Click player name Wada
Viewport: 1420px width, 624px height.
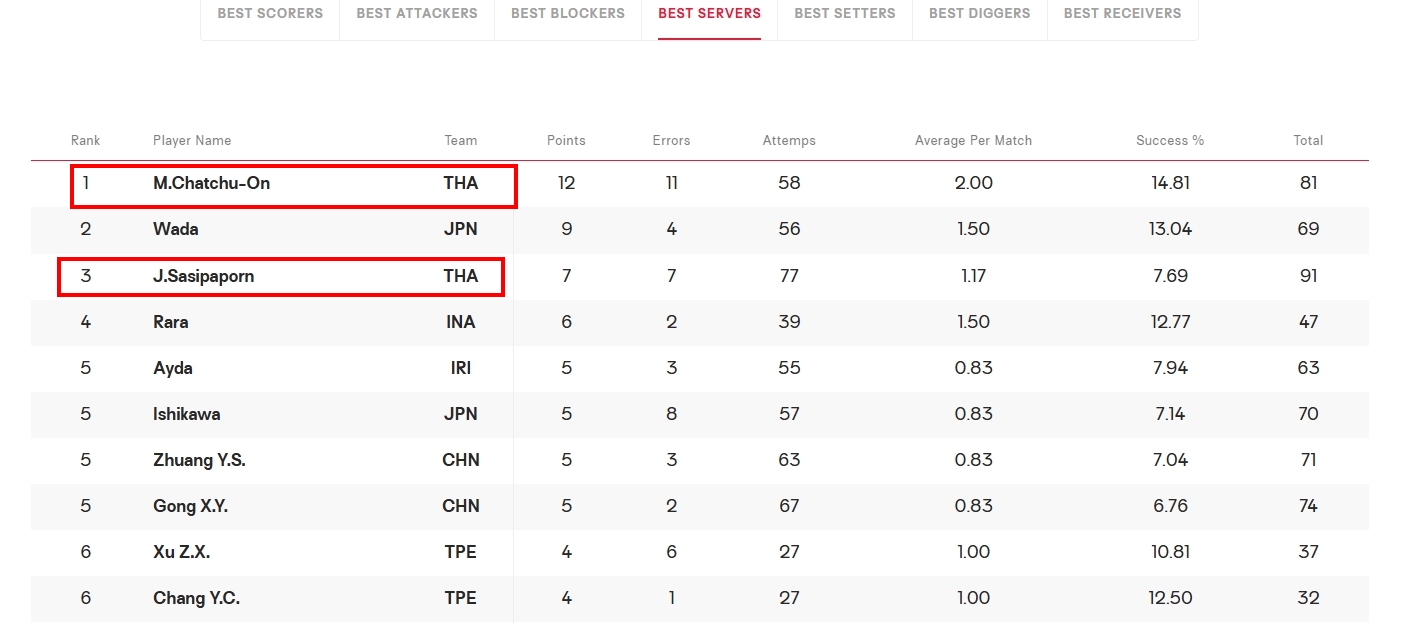pyautogui.click(x=176, y=229)
